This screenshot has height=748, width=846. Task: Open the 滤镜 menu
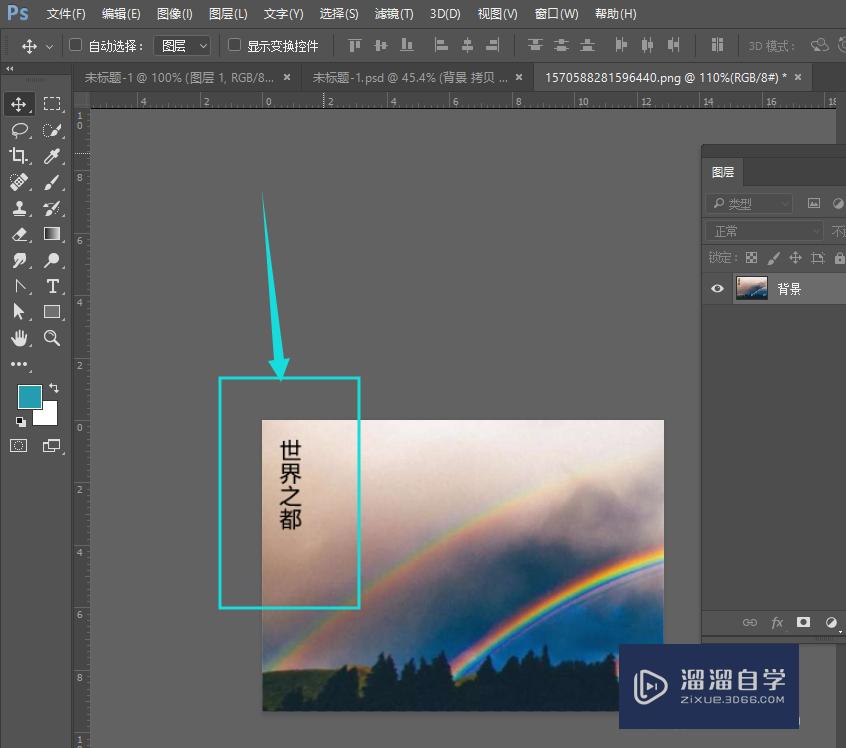393,13
